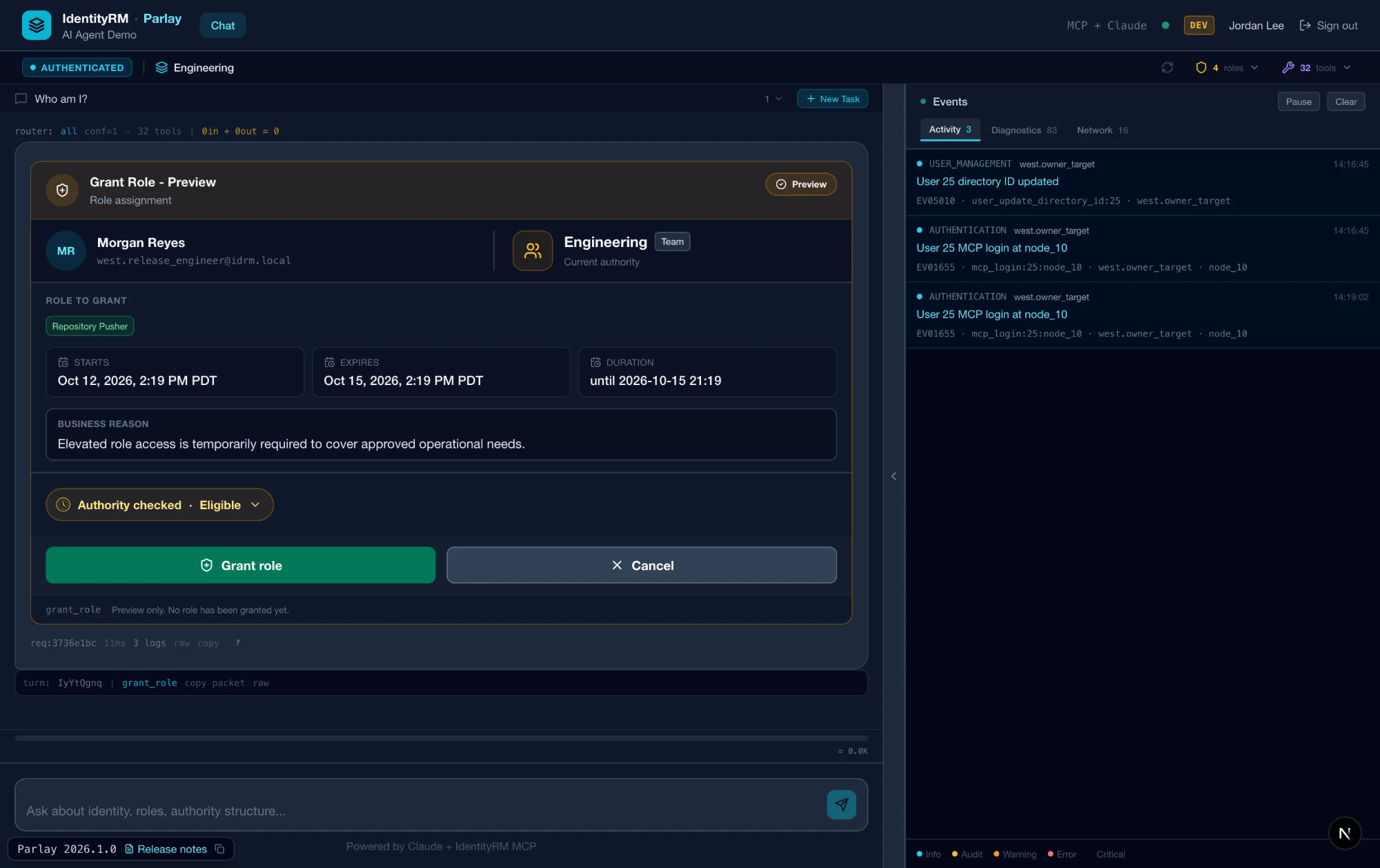Switch to the Network tab
This screenshot has width=1380, height=868.
[1103, 130]
